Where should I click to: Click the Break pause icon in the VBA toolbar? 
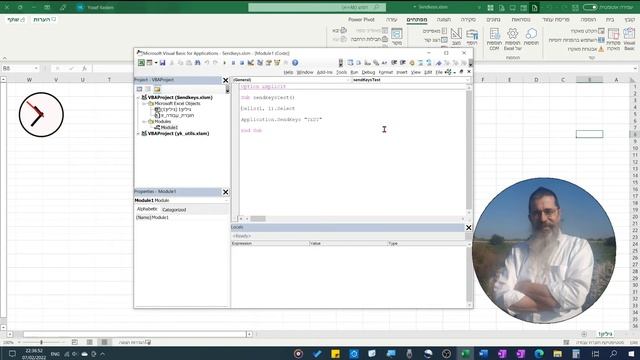[x=233, y=63]
